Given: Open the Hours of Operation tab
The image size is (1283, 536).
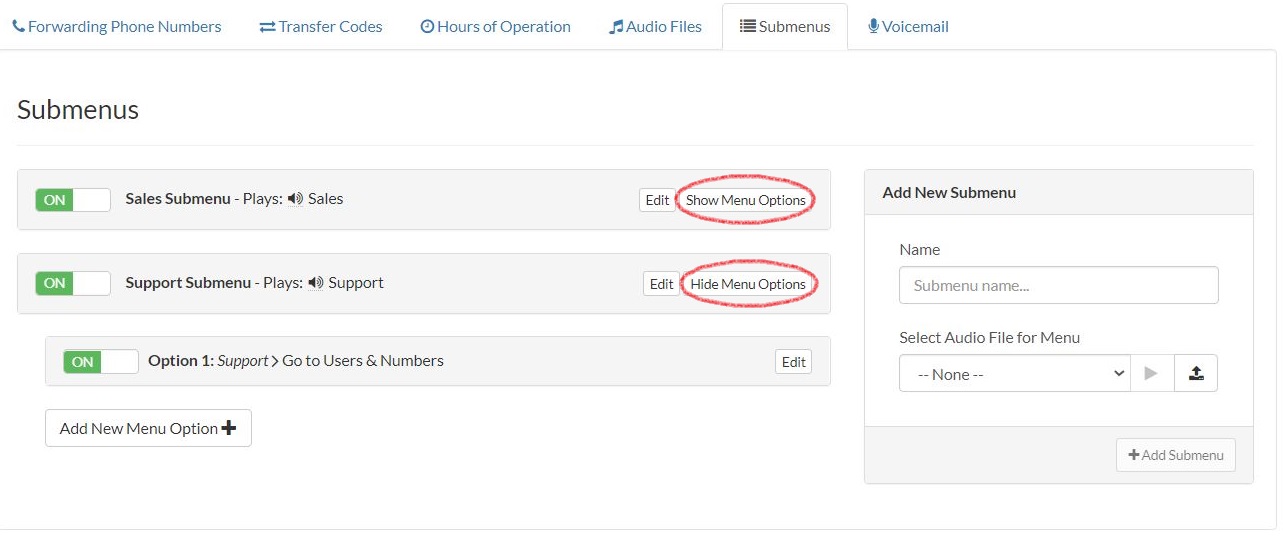Looking at the screenshot, I should coord(495,27).
